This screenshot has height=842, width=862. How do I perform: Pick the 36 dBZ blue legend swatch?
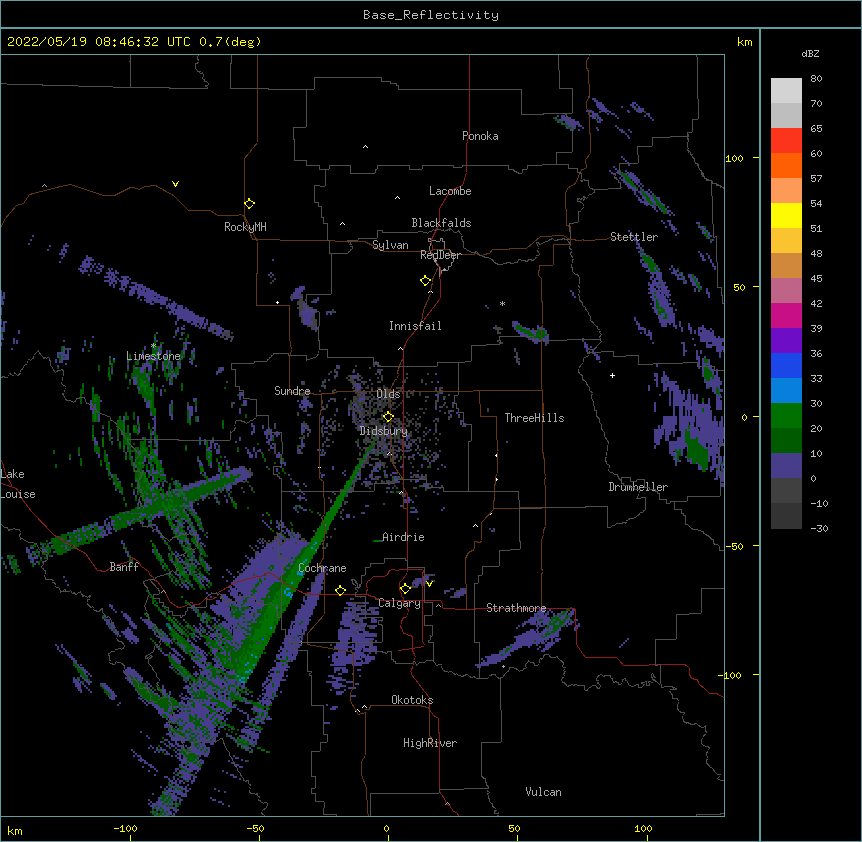pos(786,365)
